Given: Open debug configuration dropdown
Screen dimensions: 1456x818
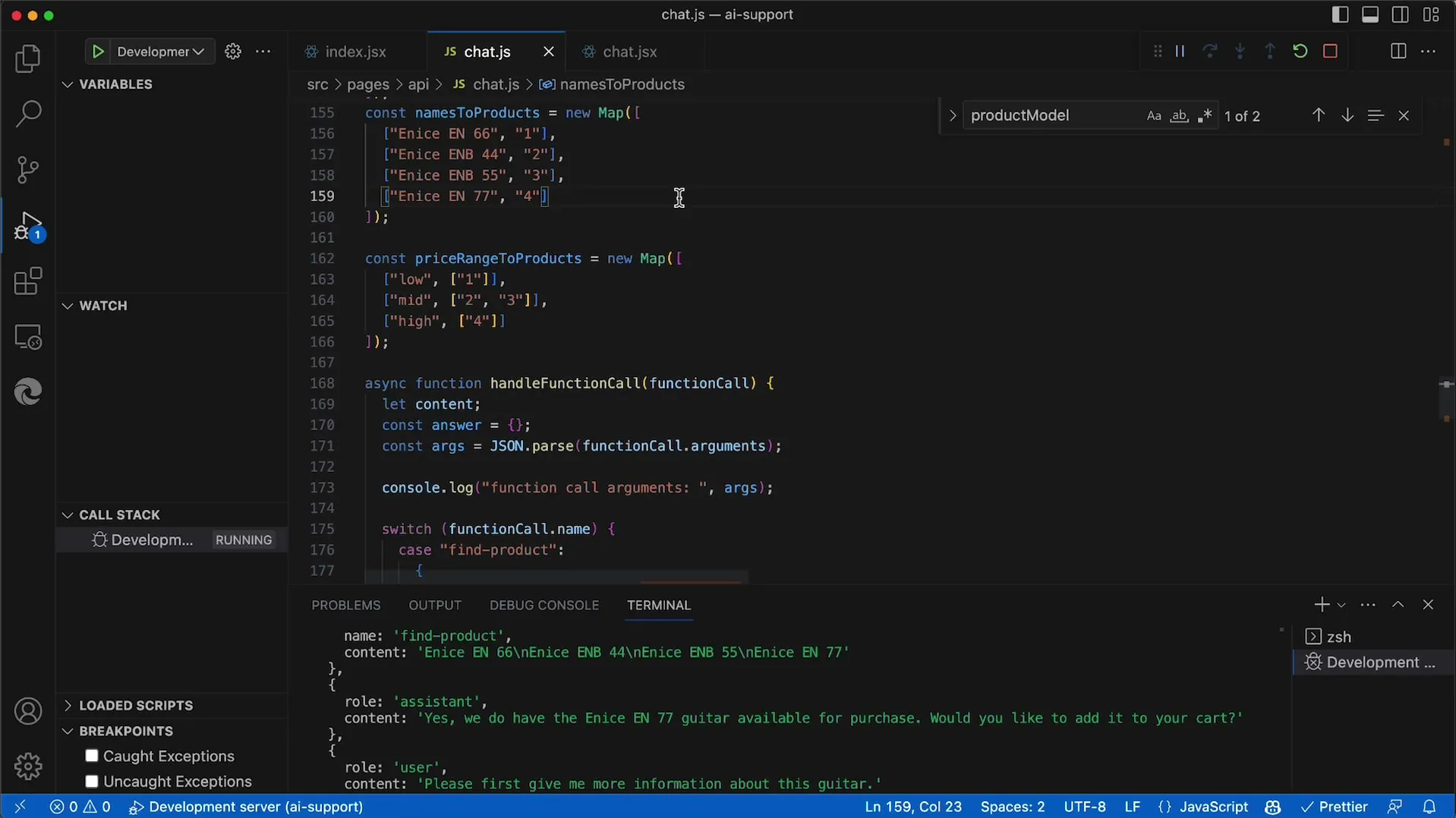Looking at the screenshot, I should click(x=160, y=52).
